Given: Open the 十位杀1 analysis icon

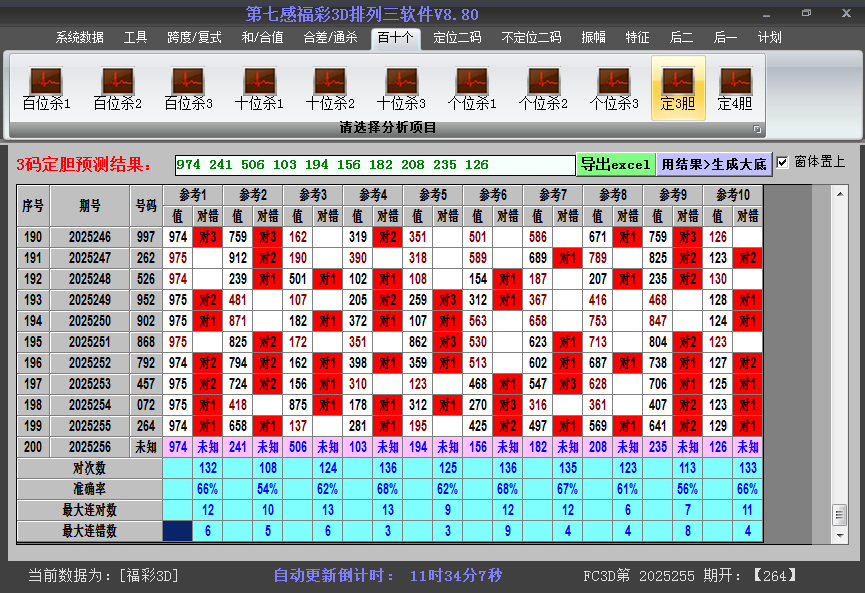Looking at the screenshot, I should pyautogui.click(x=259, y=88).
